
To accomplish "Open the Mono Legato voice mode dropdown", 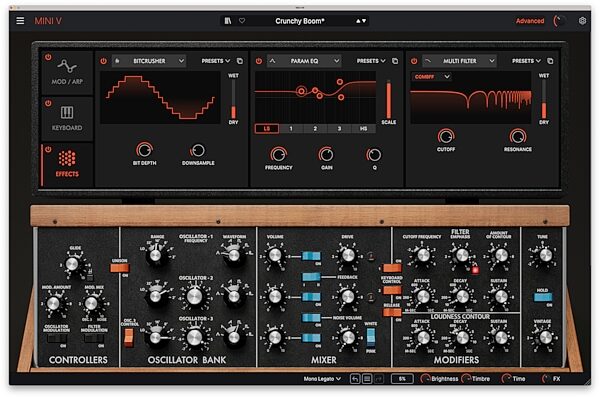I will click(322, 379).
